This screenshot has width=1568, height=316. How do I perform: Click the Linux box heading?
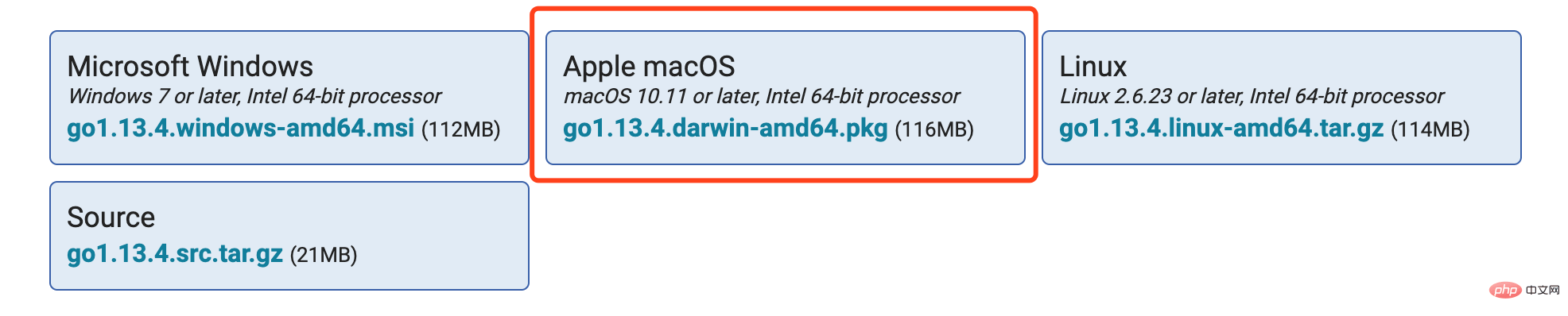pos(1093,66)
